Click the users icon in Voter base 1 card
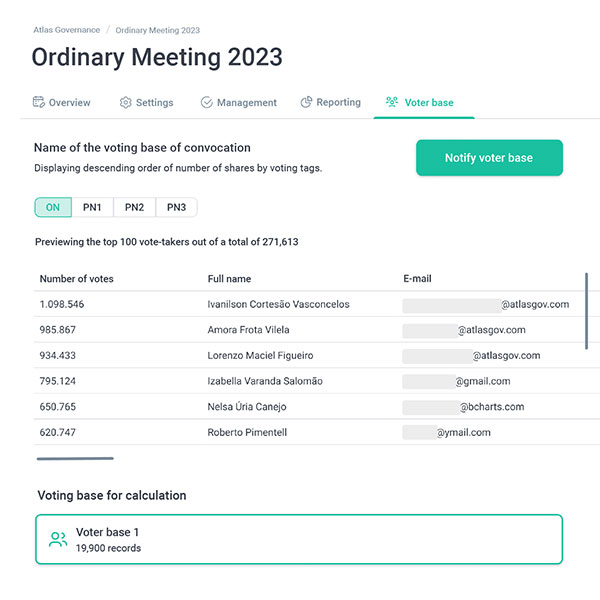 tap(58, 540)
